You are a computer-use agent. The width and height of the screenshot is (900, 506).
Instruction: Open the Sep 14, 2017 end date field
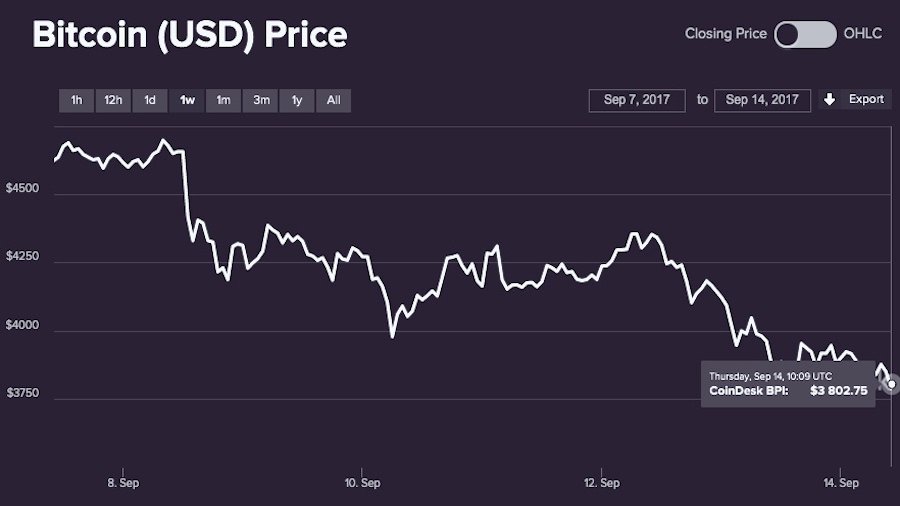762,100
